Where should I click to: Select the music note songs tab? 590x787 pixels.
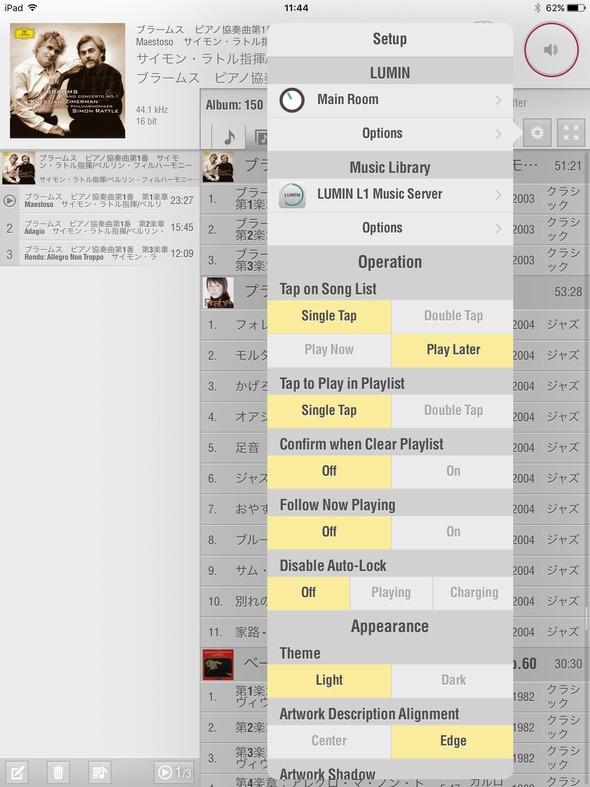pos(229,136)
